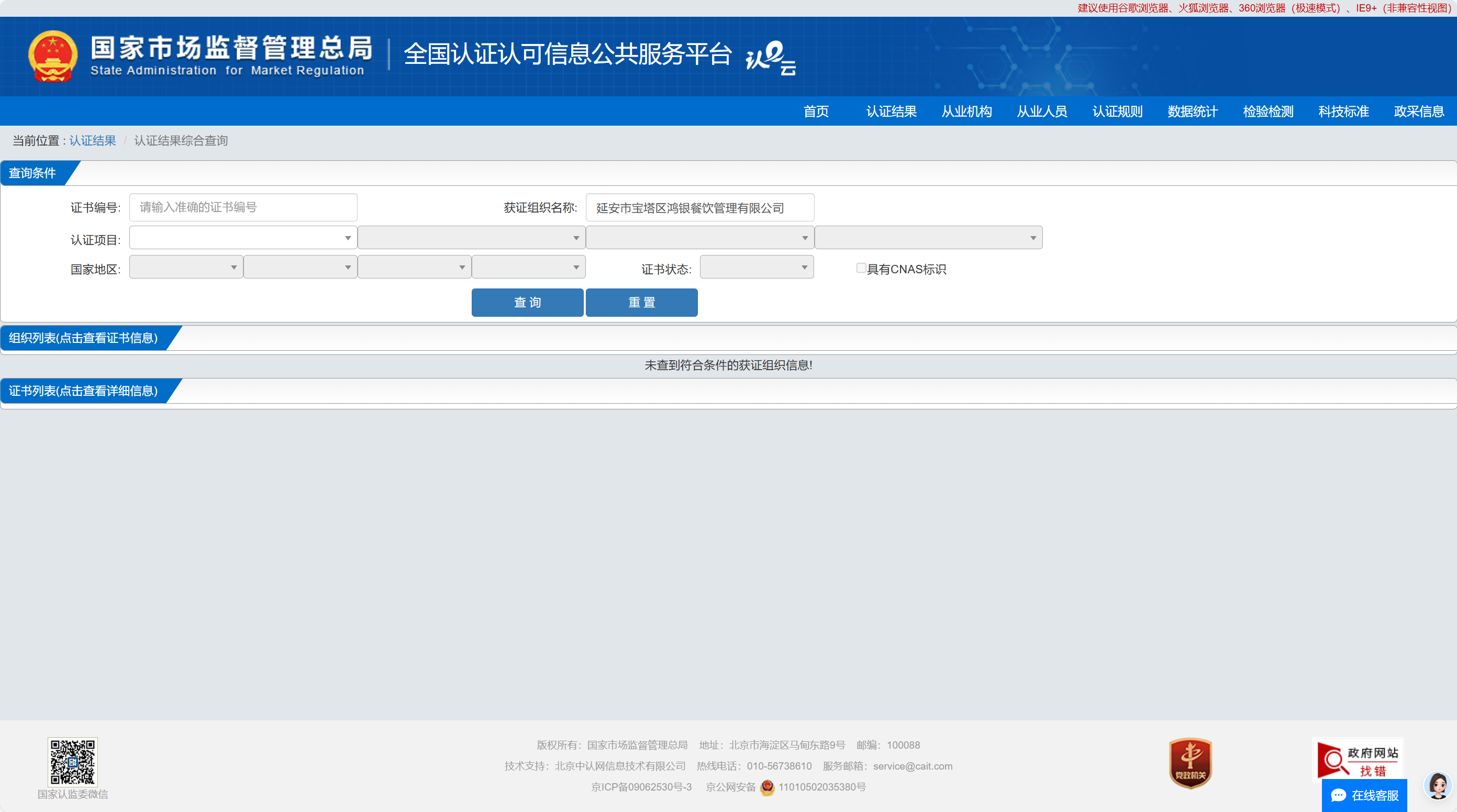Open the third 国家地区 dropdown
Screen dimensions: 1457x812
pyautogui.click(x=415, y=267)
